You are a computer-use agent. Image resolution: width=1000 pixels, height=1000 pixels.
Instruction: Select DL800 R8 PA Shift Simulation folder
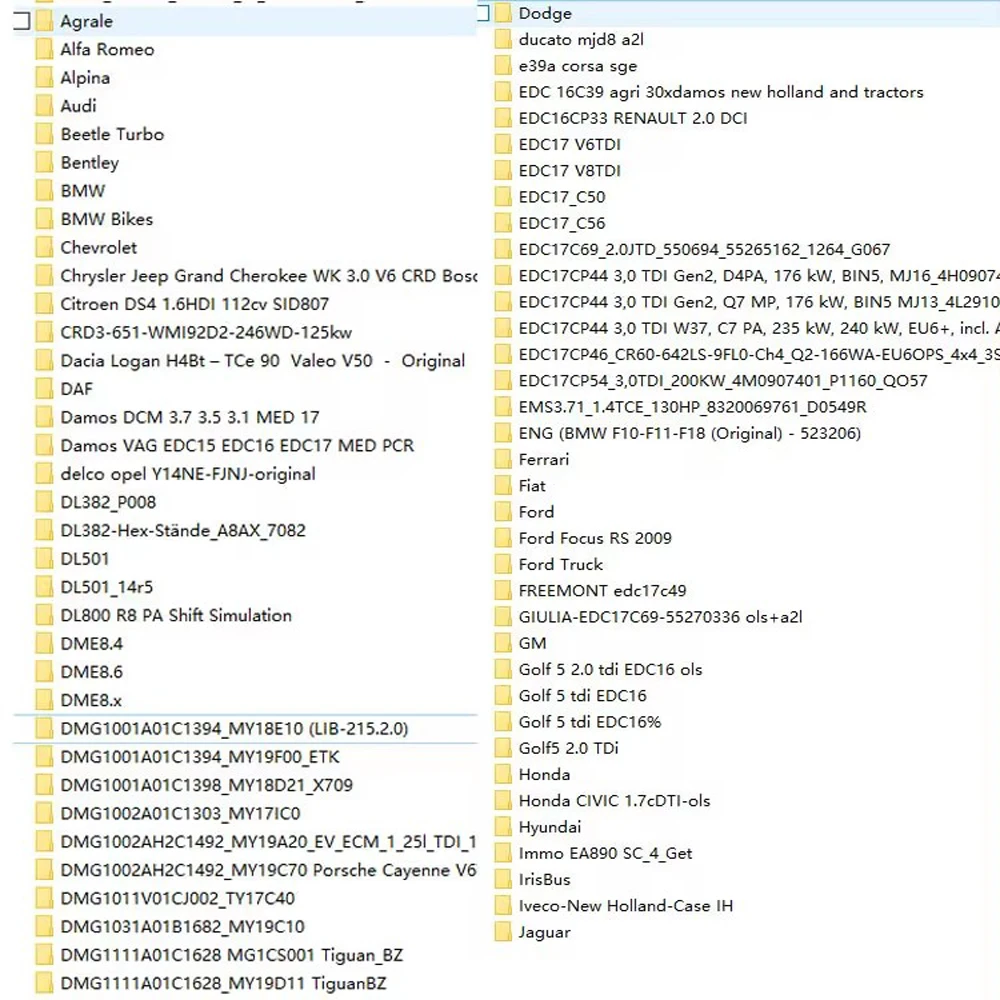(x=176, y=615)
